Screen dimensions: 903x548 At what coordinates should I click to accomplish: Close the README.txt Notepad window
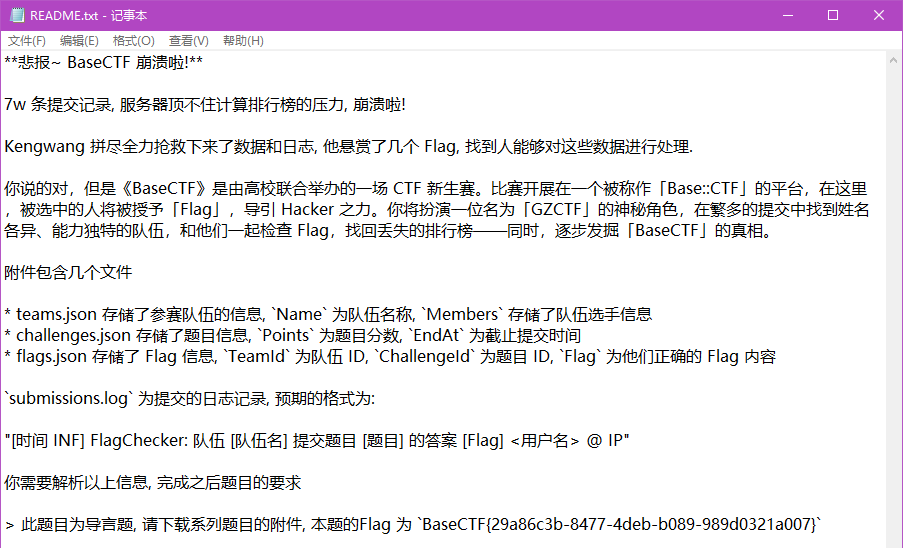(878, 15)
